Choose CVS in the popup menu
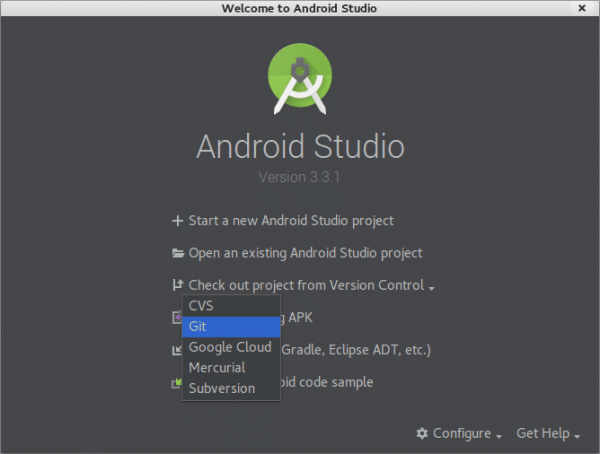Screen dimensions: 600x454 [231, 306]
